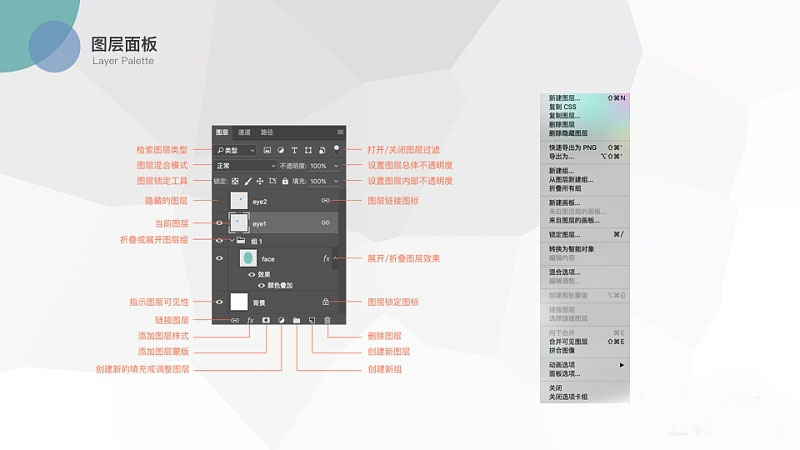Image resolution: width=800 pixels, height=450 pixels.
Task: Open the blend mode dropdown 正常
Action: 245,165
